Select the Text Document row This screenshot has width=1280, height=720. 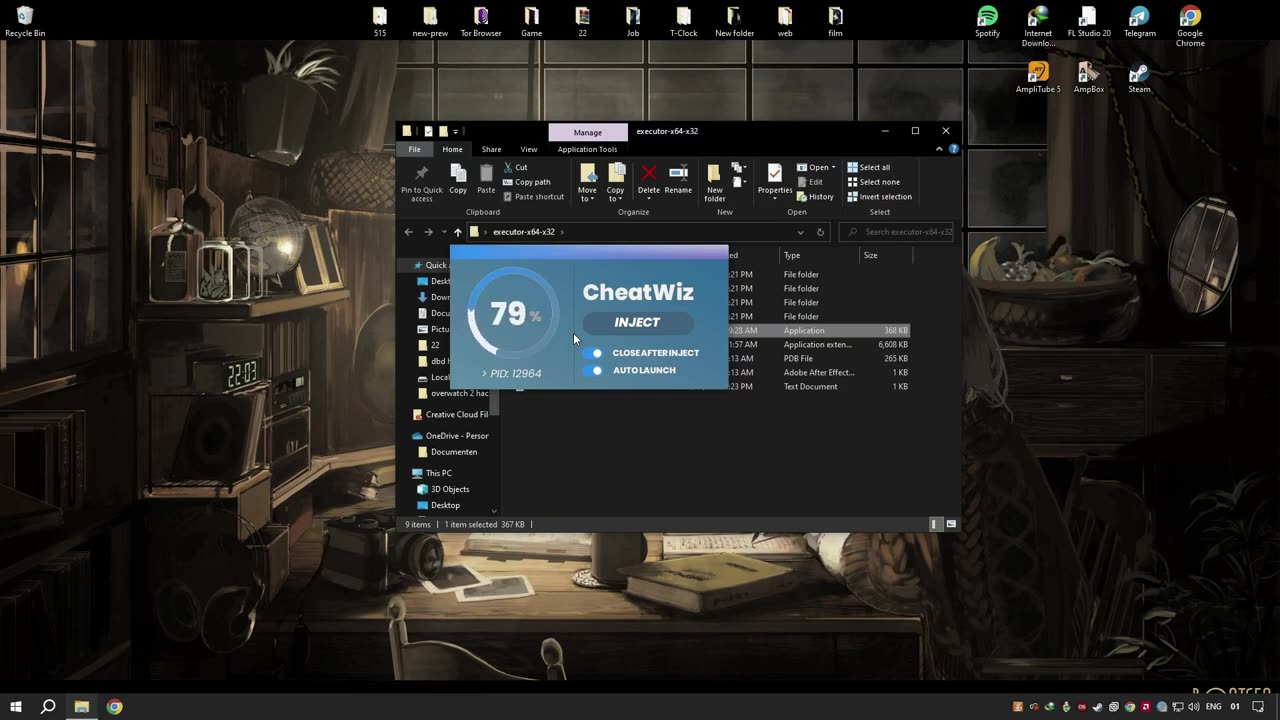coord(818,386)
